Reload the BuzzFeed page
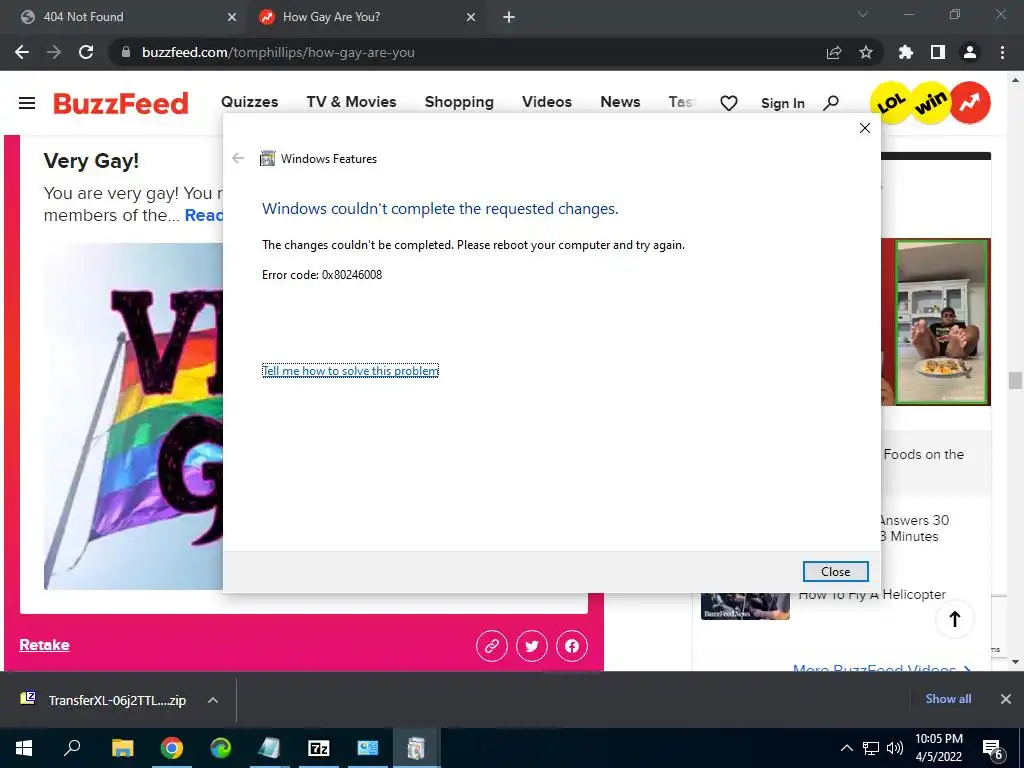This screenshot has width=1024, height=768. coord(86,52)
